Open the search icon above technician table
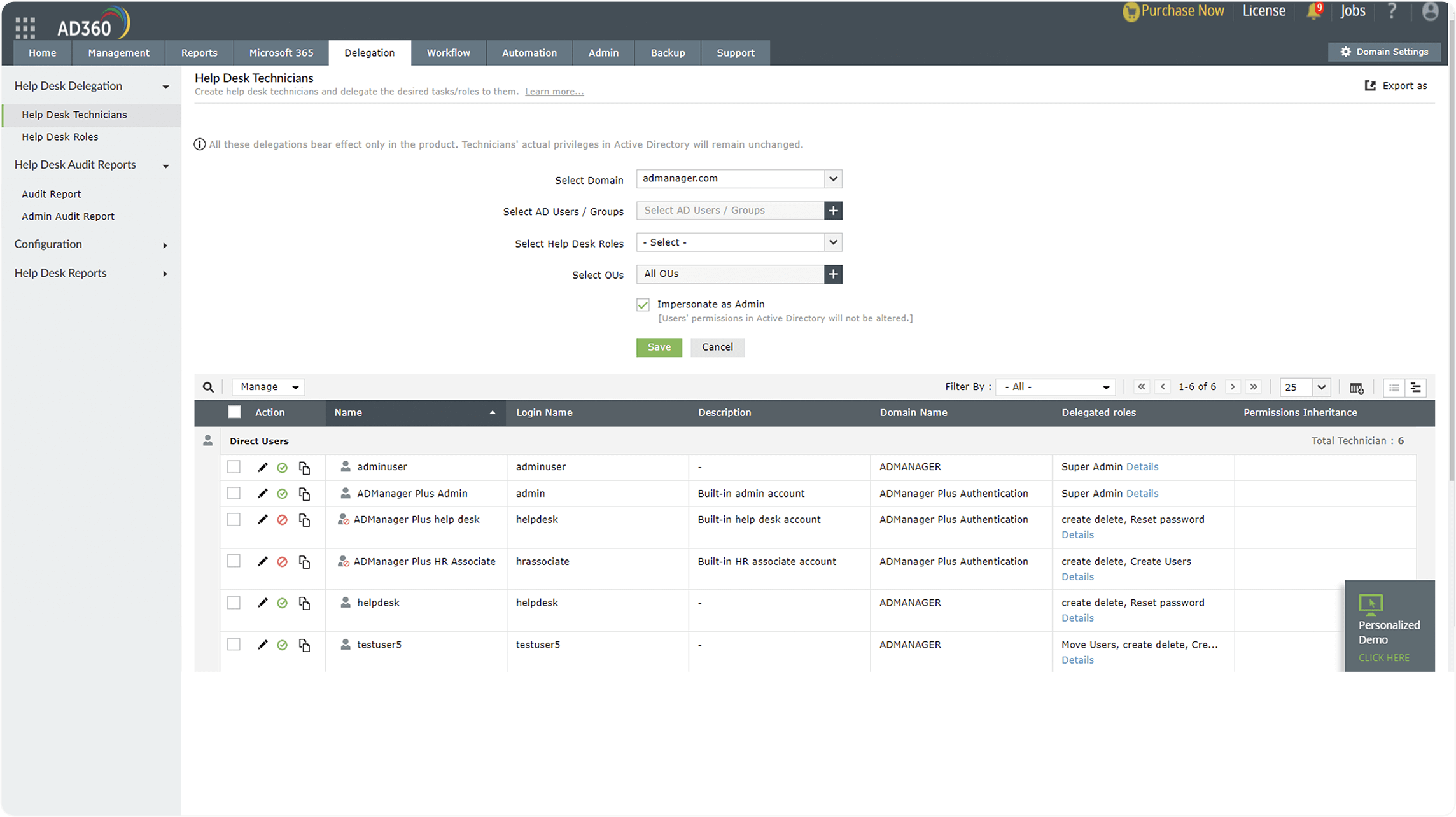The image size is (1456, 817). point(208,387)
